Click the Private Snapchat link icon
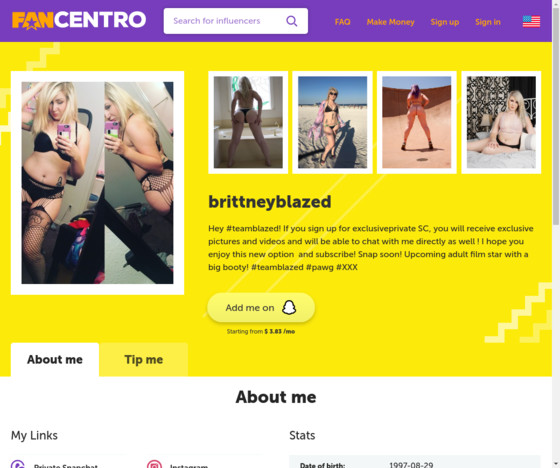The width and height of the screenshot is (560, 468). (x=18, y=464)
